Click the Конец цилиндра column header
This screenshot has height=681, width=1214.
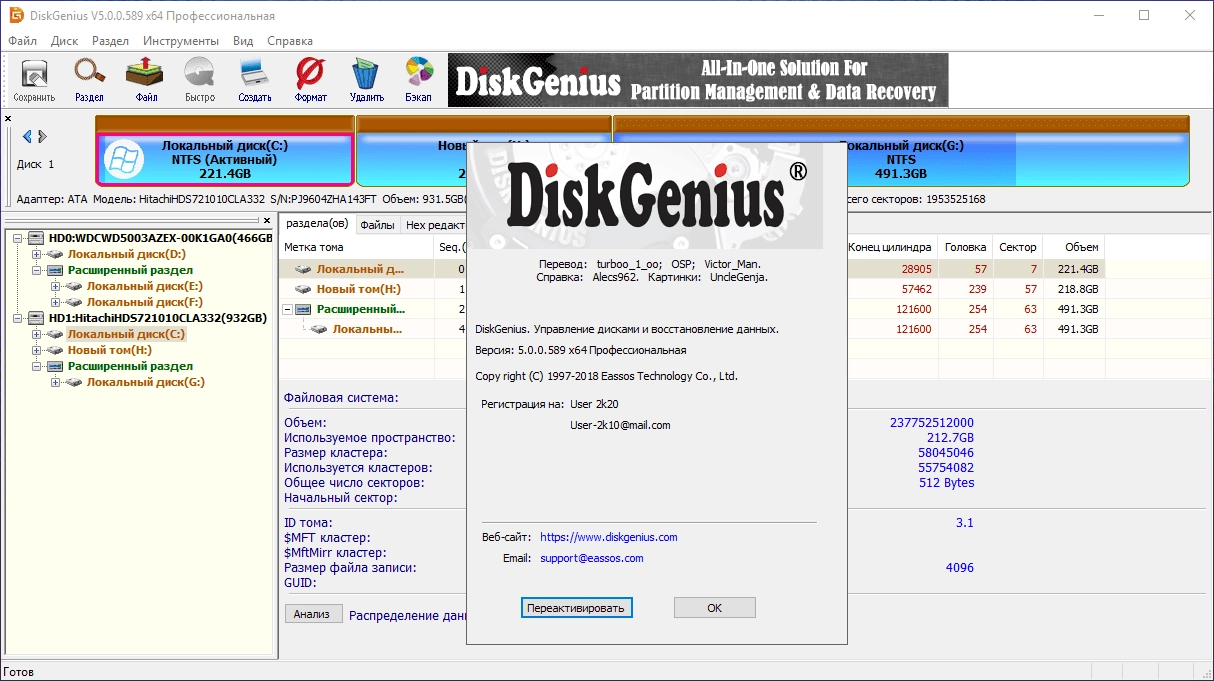891,247
